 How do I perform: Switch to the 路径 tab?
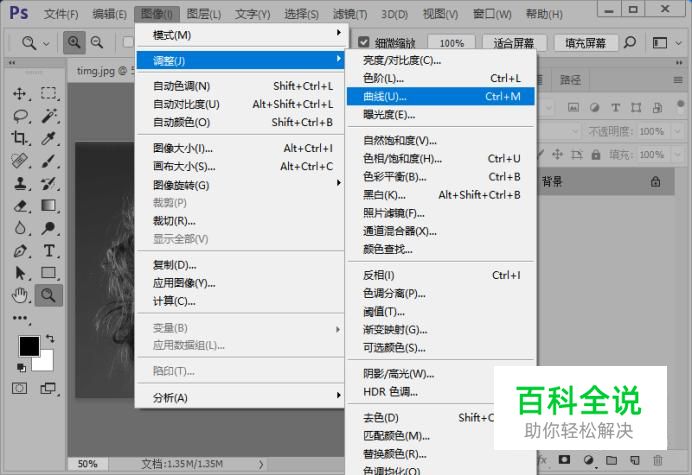(570, 80)
